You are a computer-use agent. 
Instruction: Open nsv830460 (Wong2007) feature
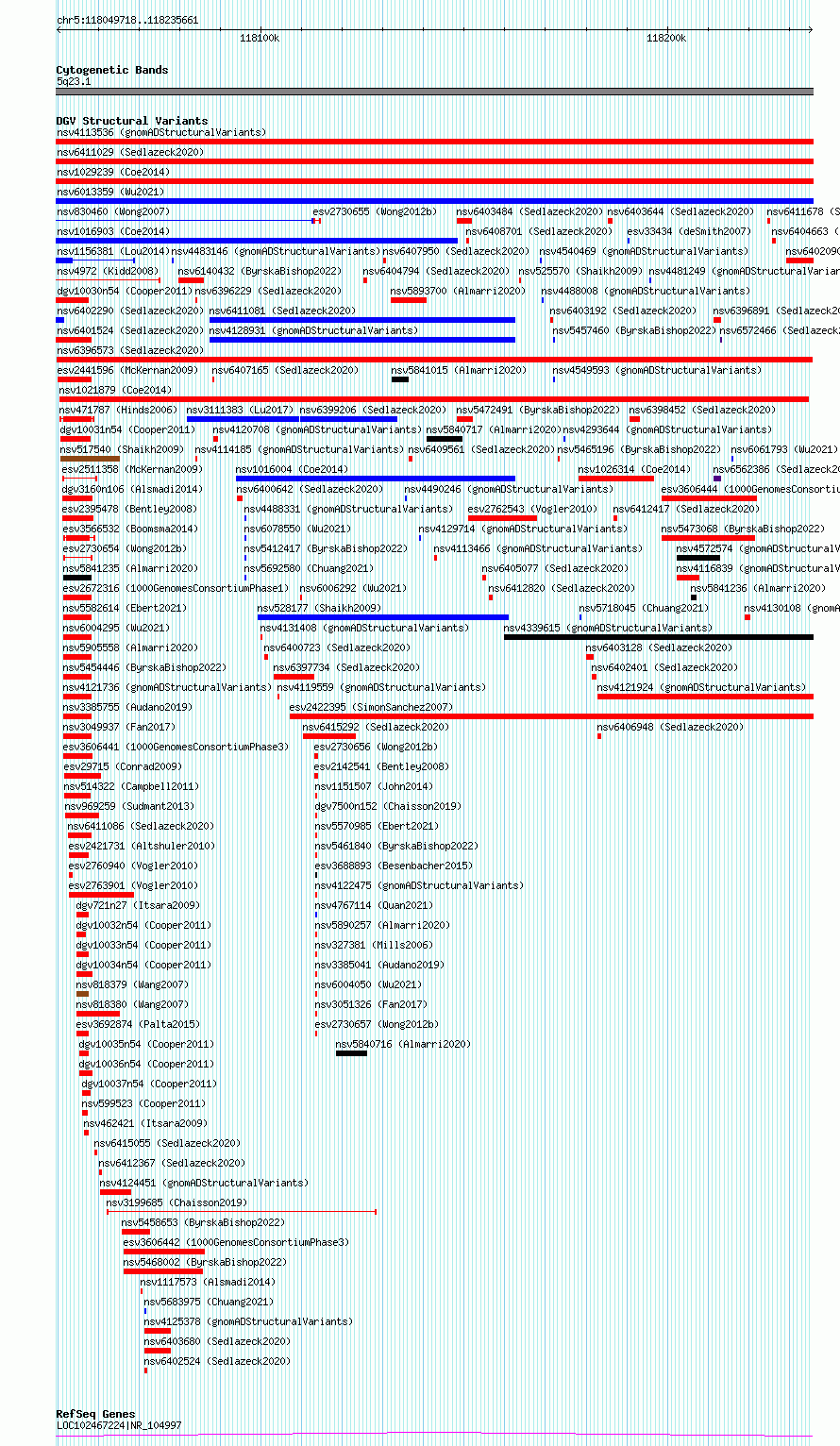pyautogui.click(x=113, y=211)
